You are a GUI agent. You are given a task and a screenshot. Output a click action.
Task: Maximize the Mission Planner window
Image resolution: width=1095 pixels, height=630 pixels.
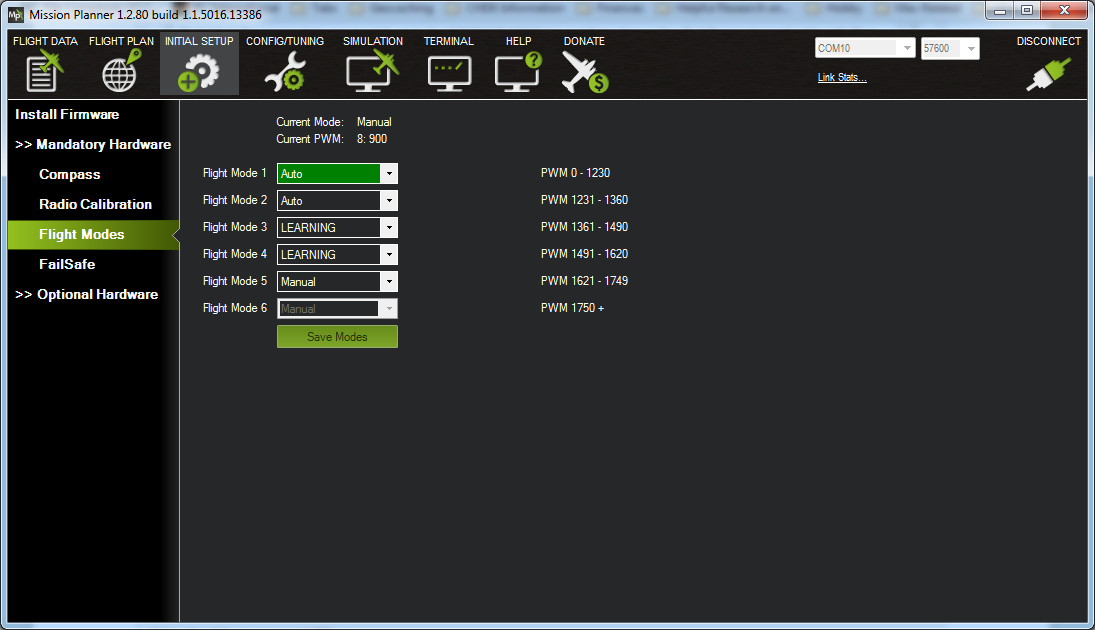pyautogui.click(x=1027, y=10)
